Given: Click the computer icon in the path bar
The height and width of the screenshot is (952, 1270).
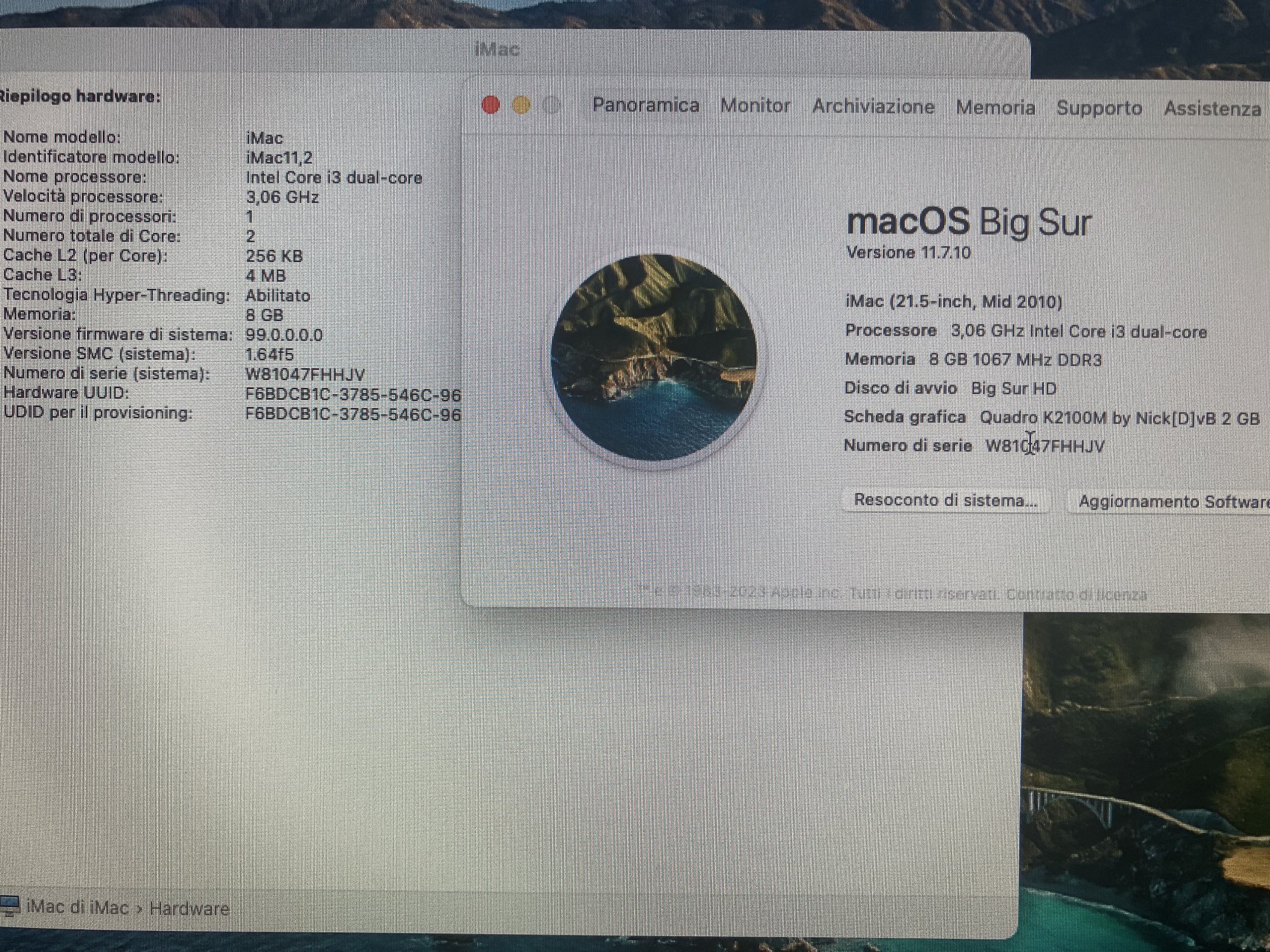Looking at the screenshot, I should (10, 906).
